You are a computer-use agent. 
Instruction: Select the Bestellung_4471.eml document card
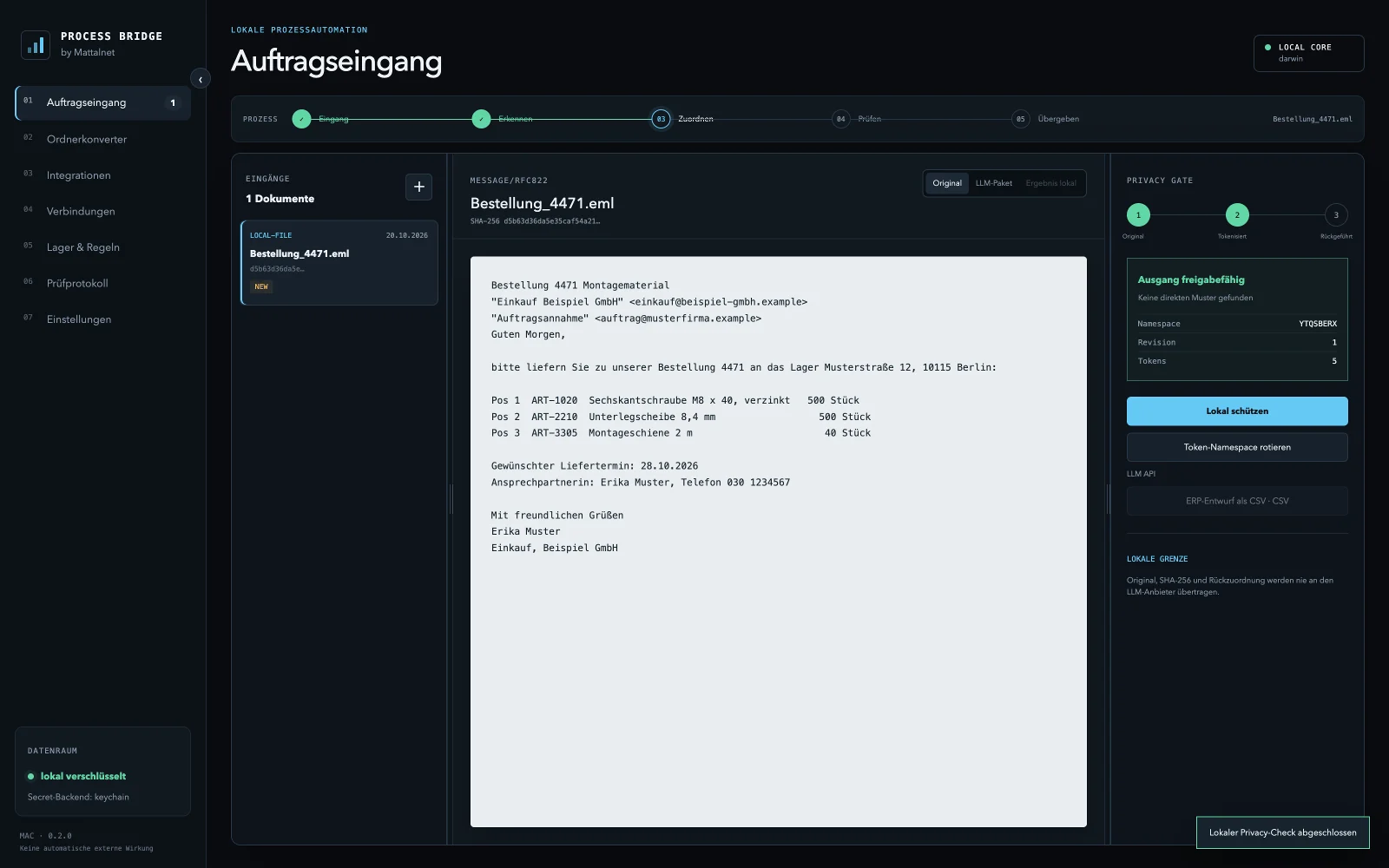(339, 263)
